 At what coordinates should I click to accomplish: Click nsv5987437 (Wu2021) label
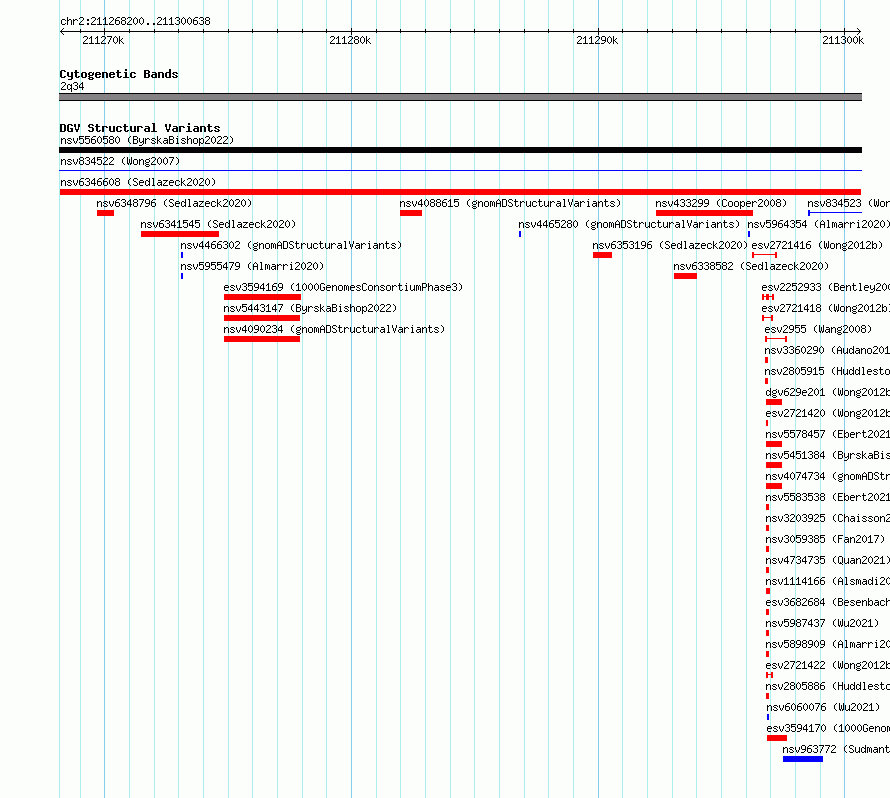(822, 623)
